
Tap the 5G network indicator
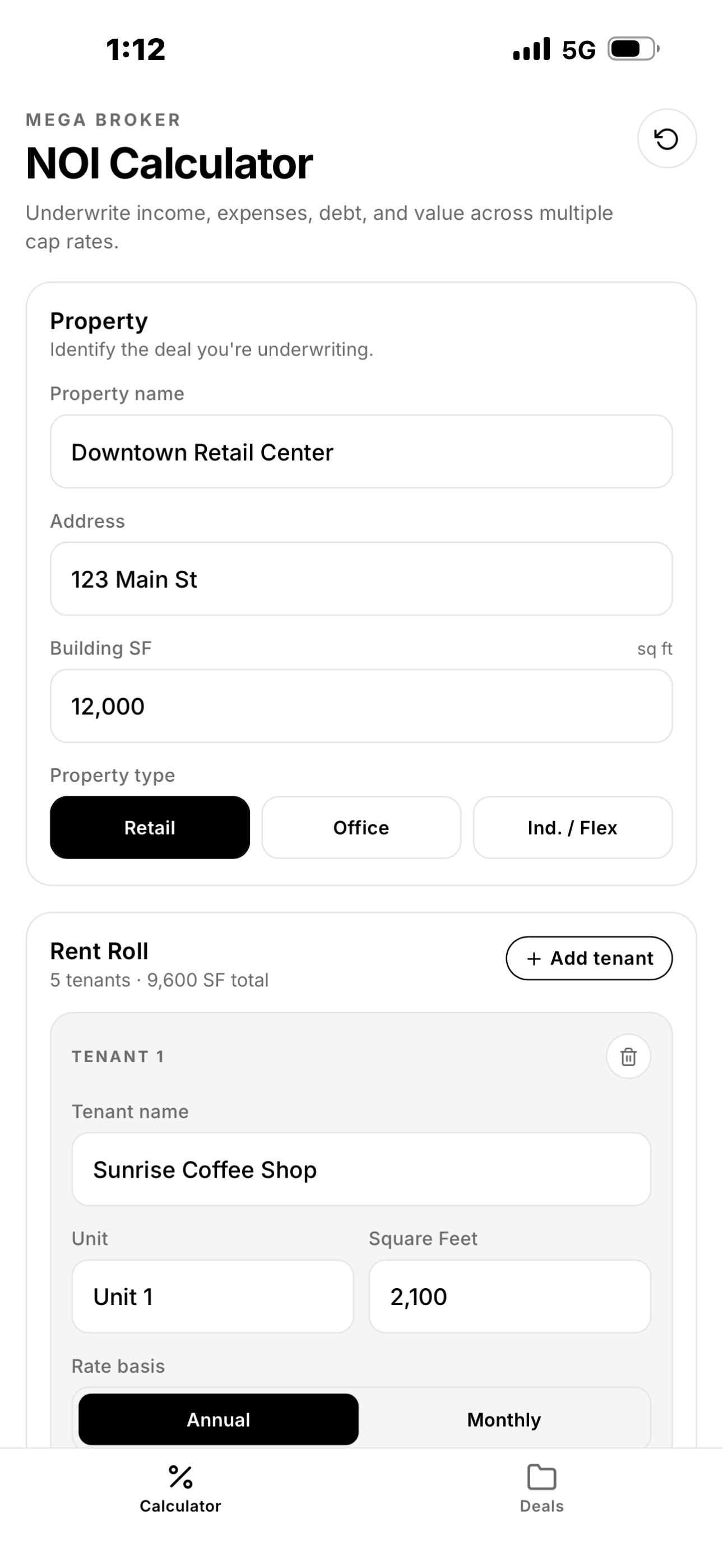click(578, 50)
